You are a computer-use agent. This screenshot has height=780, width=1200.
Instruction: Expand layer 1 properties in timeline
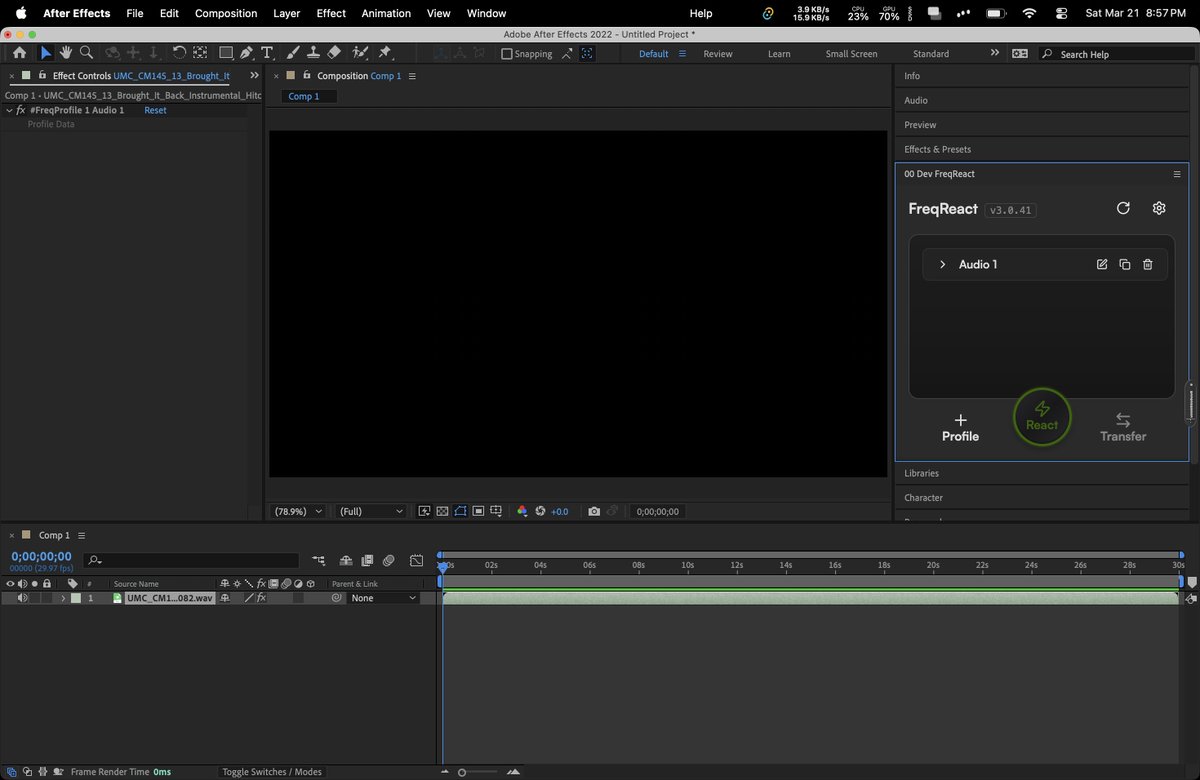click(64, 598)
